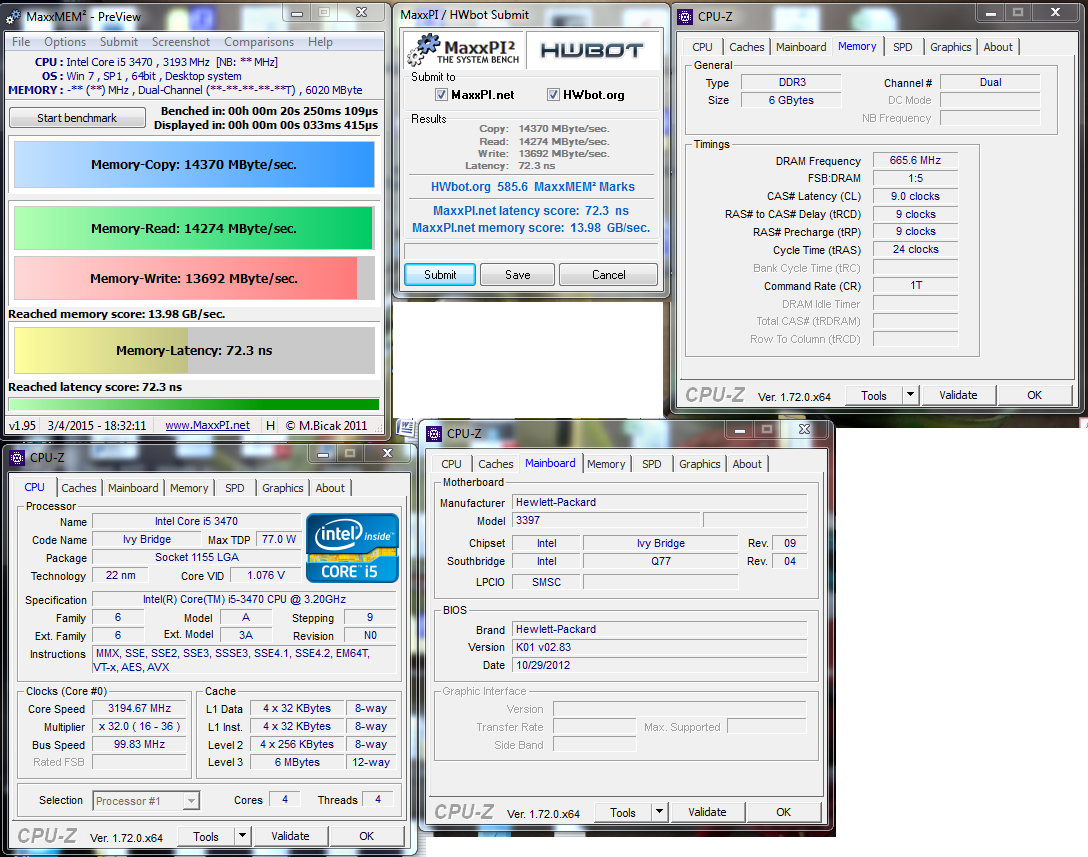Click the Memory-Copy blue result bar
This screenshot has width=1088, height=857.
point(194,164)
